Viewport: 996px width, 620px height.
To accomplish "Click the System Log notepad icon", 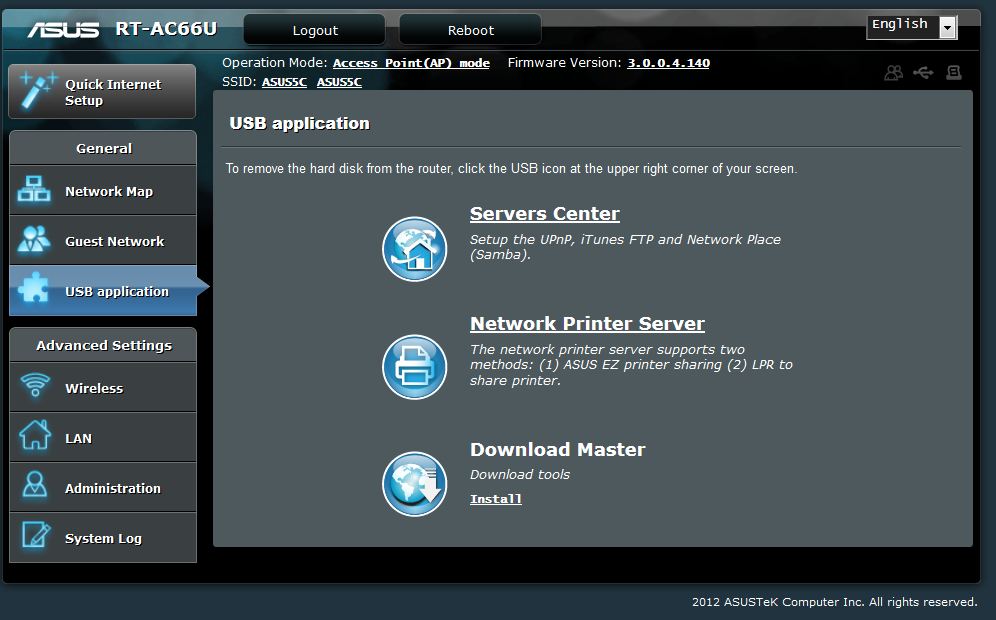I will [36, 534].
